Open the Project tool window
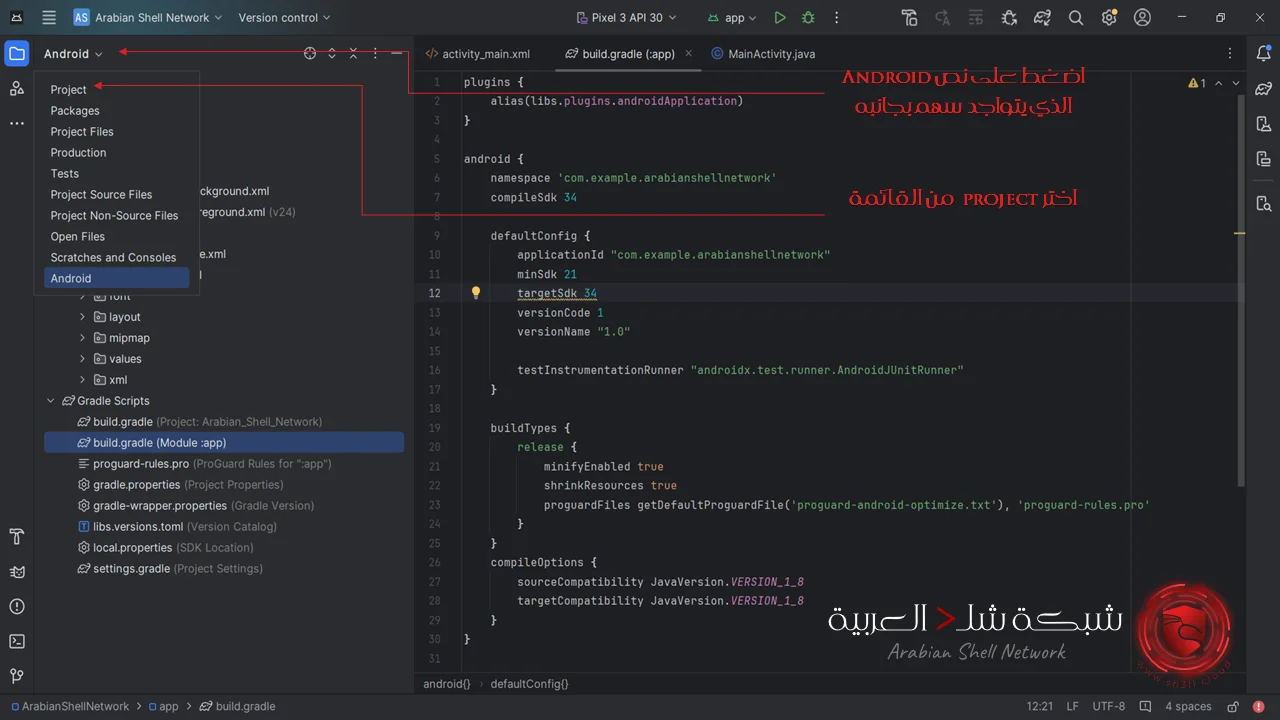The width and height of the screenshot is (1280, 720). (x=17, y=54)
